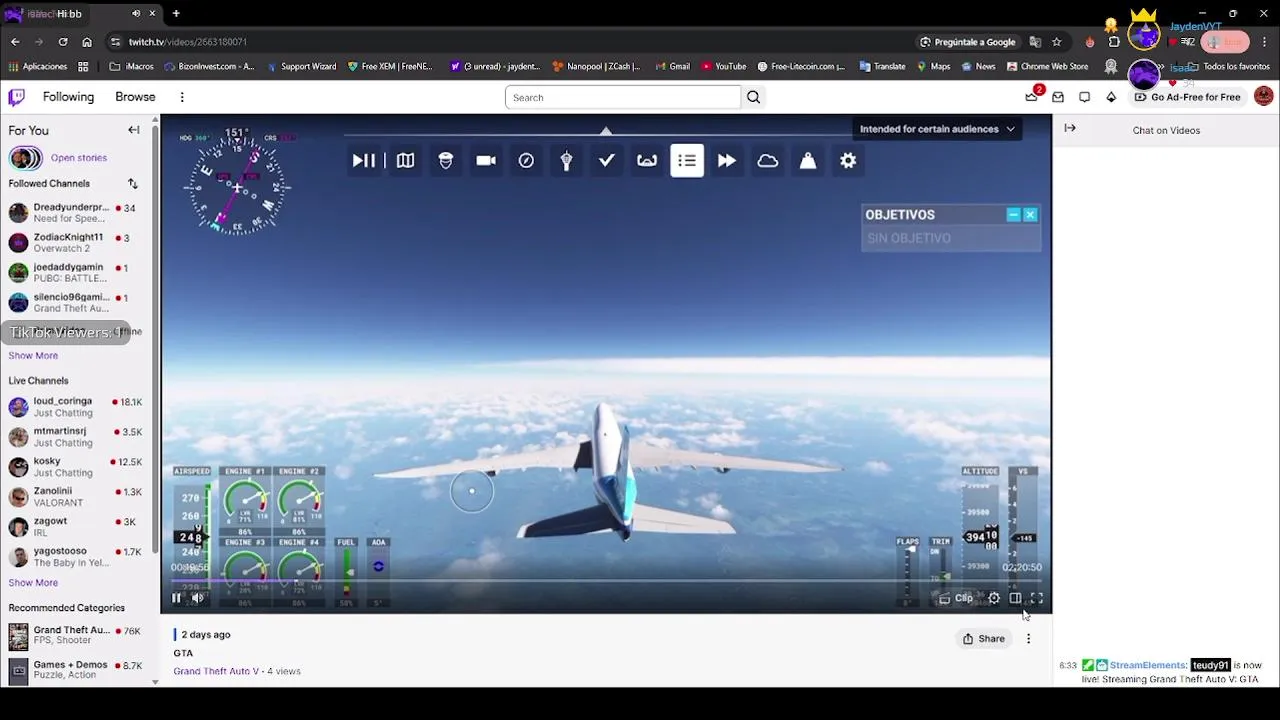Screen dimensions: 1280x720
Task: Open Zanolinii VALORANT channel
Action: coord(77,497)
